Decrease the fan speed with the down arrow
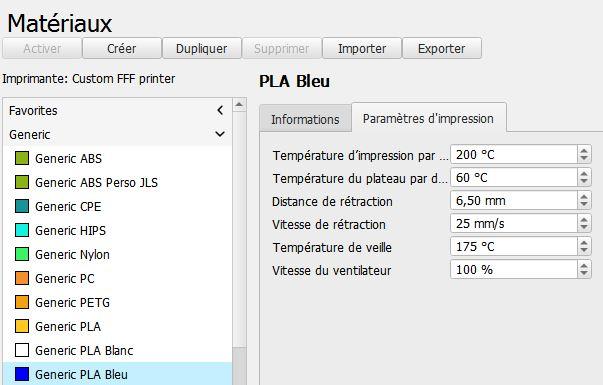The height and width of the screenshot is (385, 603). click(584, 273)
